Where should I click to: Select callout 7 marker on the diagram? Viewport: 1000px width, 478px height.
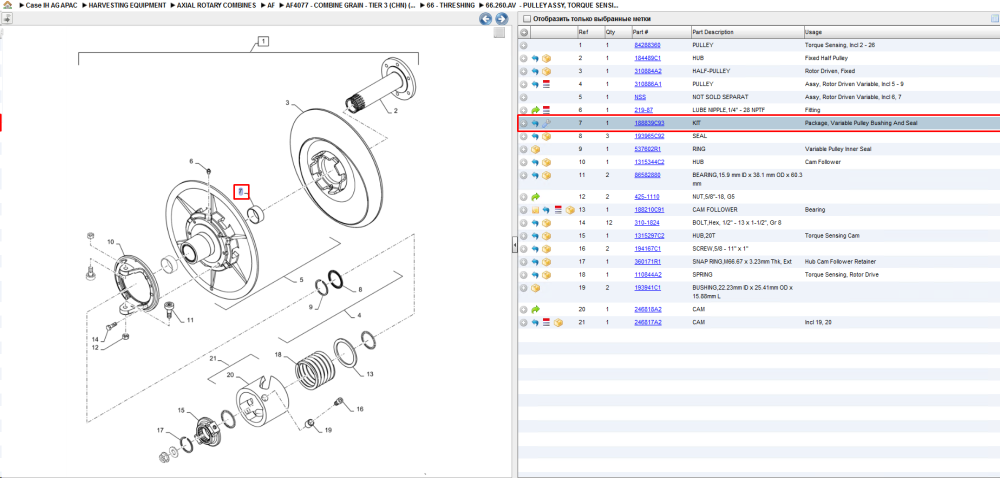[240, 192]
